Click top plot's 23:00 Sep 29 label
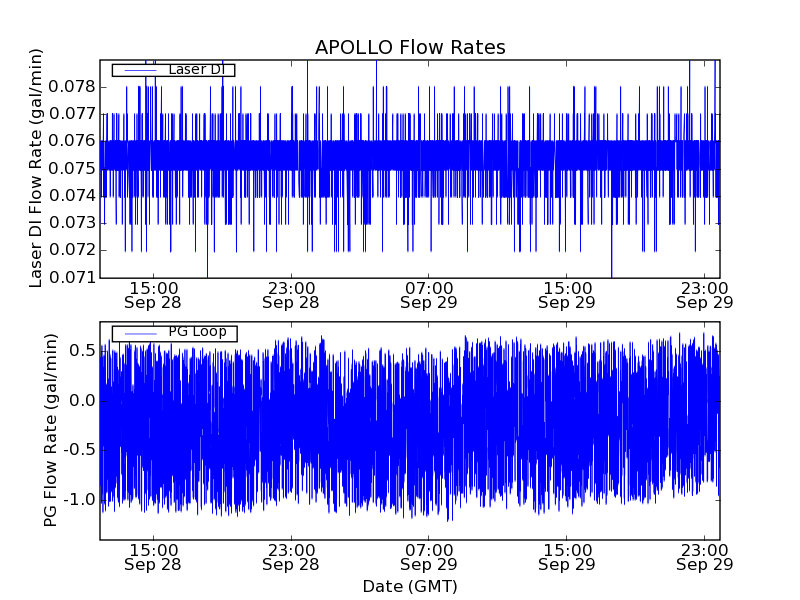This screenshot has height=600, width=800. coord(705,295)
